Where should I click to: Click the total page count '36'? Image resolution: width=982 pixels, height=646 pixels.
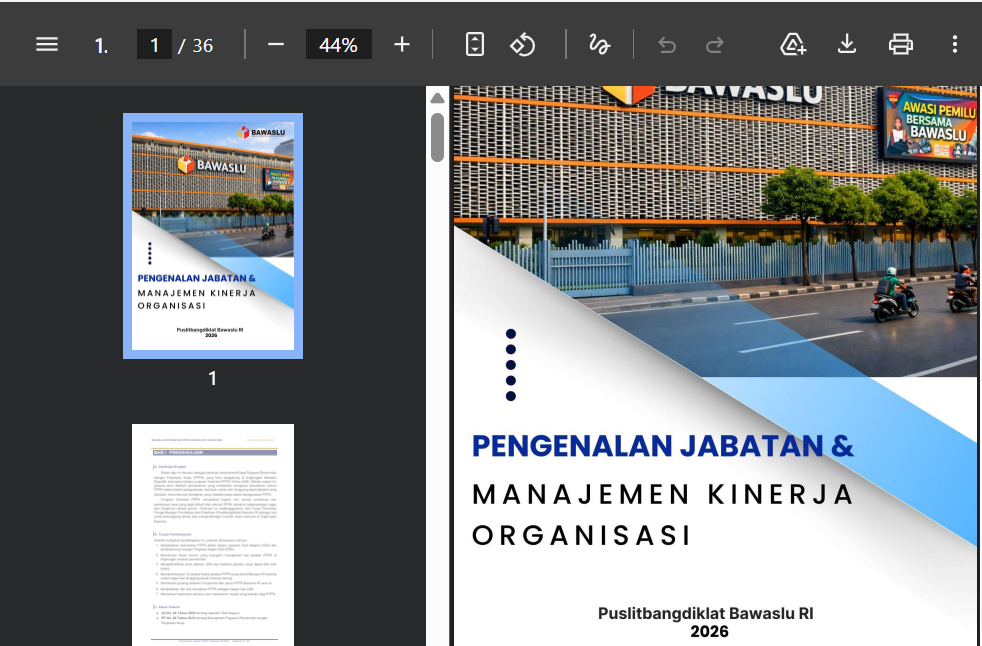click(202, 45)
